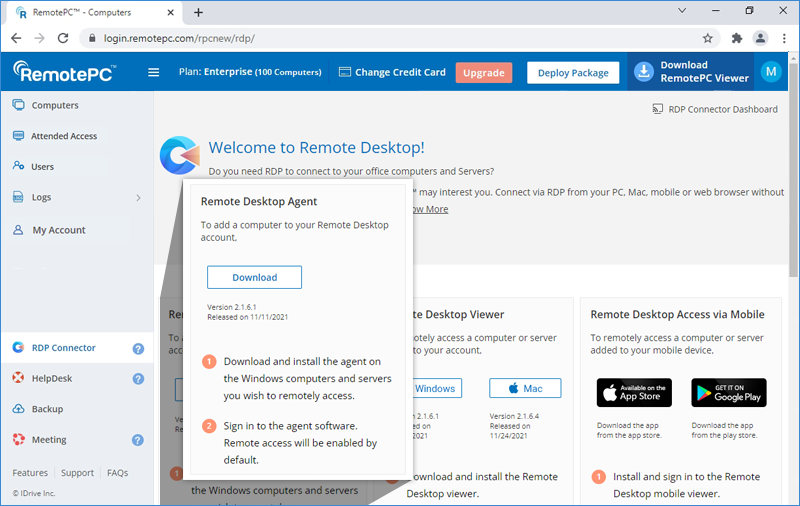Screen dimensions: 800x506
Task: Open the RDP Connector Dashboard link
Action: click(715, 109)
